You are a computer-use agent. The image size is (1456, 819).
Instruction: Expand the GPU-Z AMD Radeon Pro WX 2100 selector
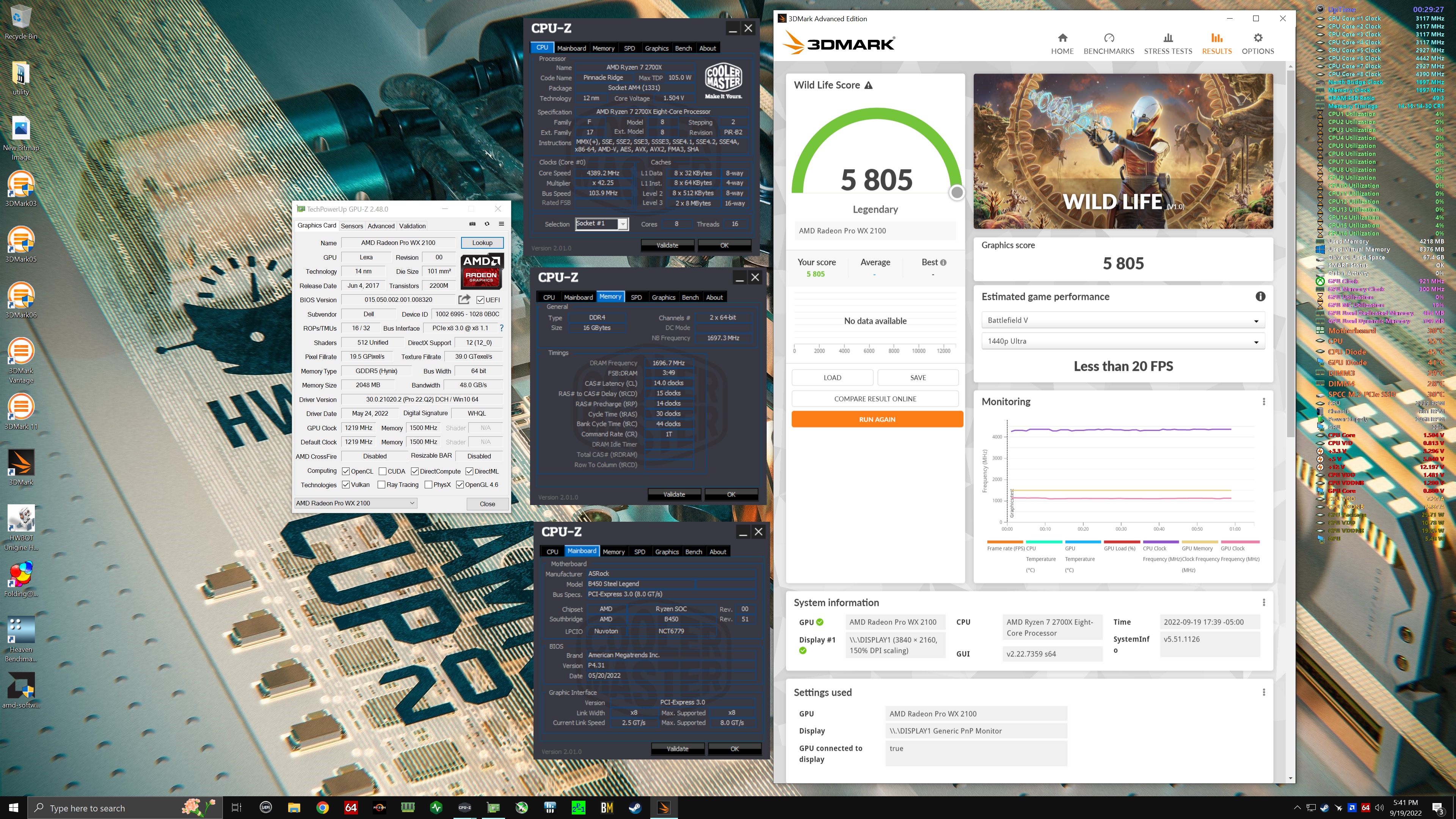(x=356, y=503)
